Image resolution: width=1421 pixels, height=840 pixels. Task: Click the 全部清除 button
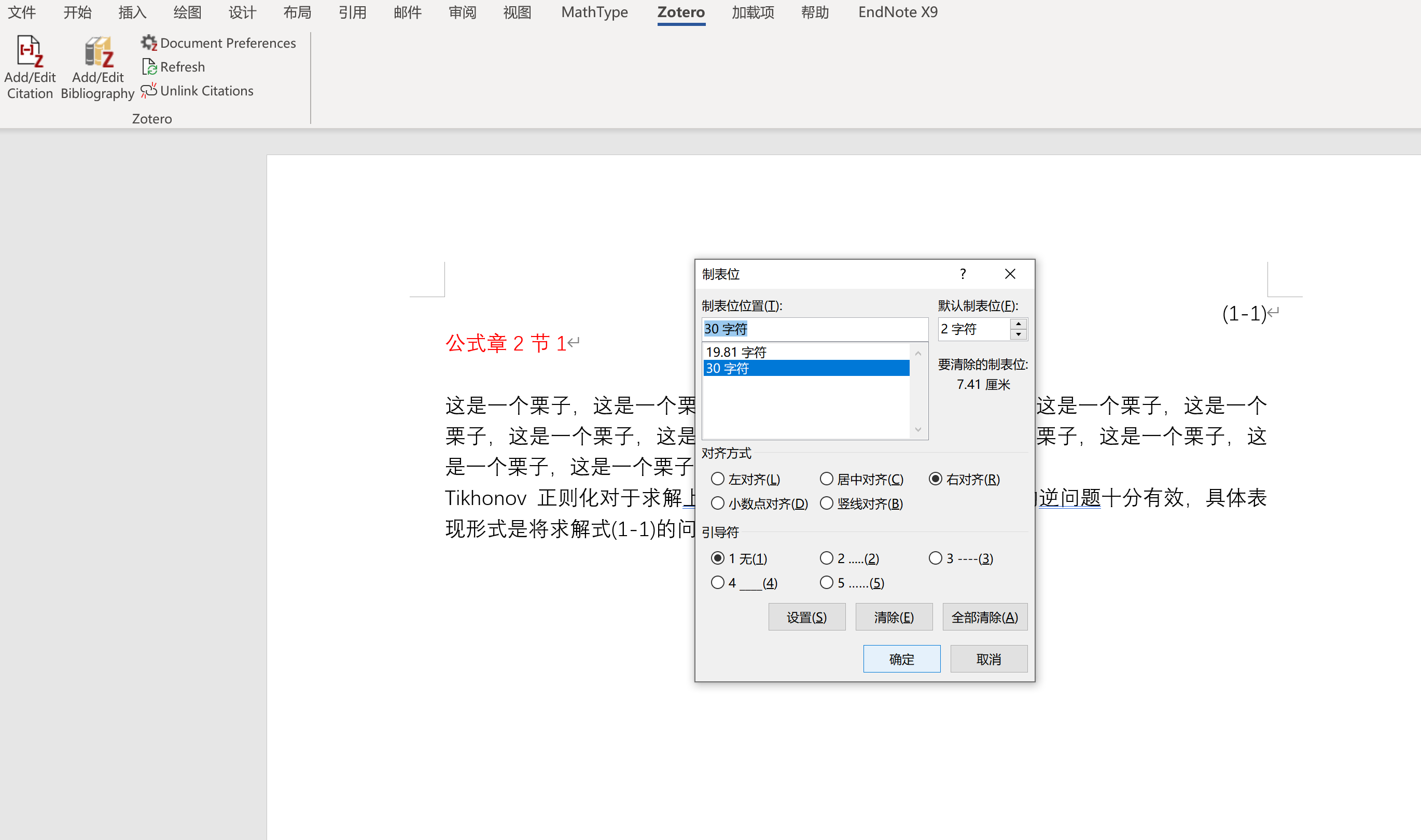984,617
